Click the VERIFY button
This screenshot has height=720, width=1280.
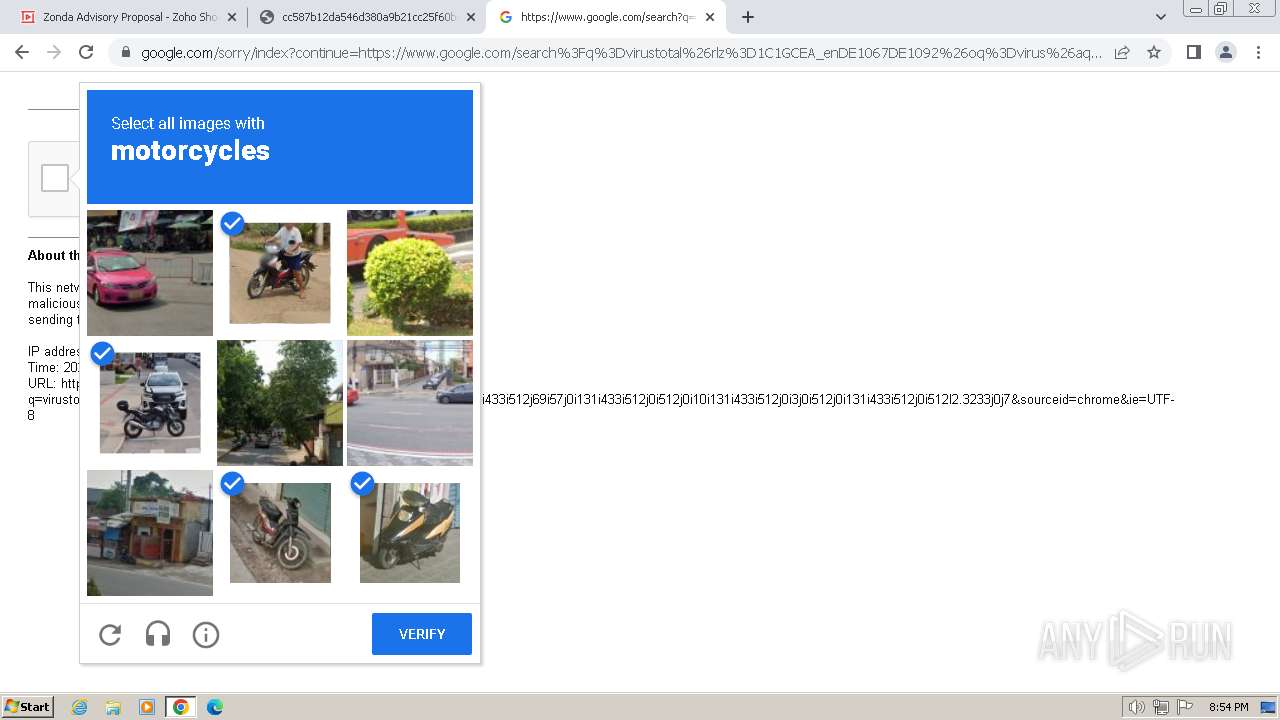point(422,634)
